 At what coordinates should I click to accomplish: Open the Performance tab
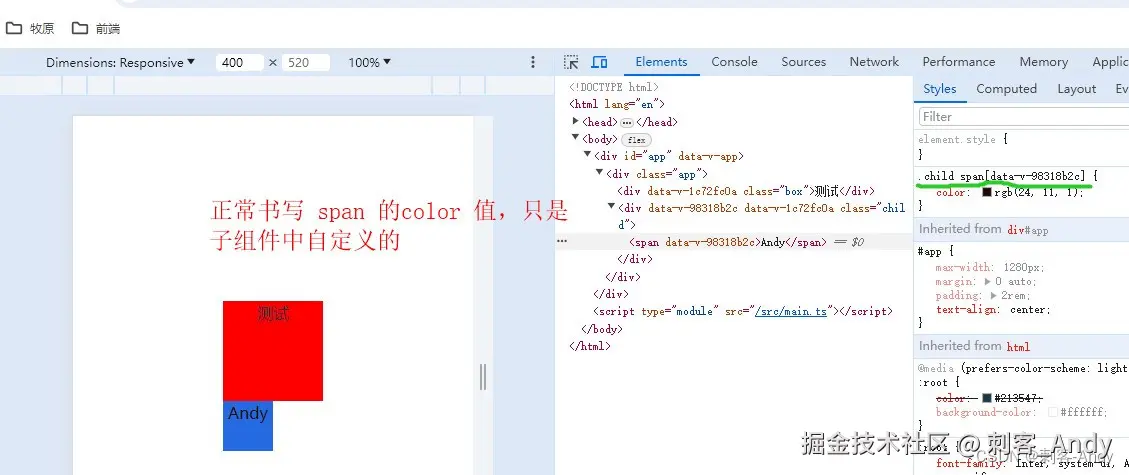(958, 62)
